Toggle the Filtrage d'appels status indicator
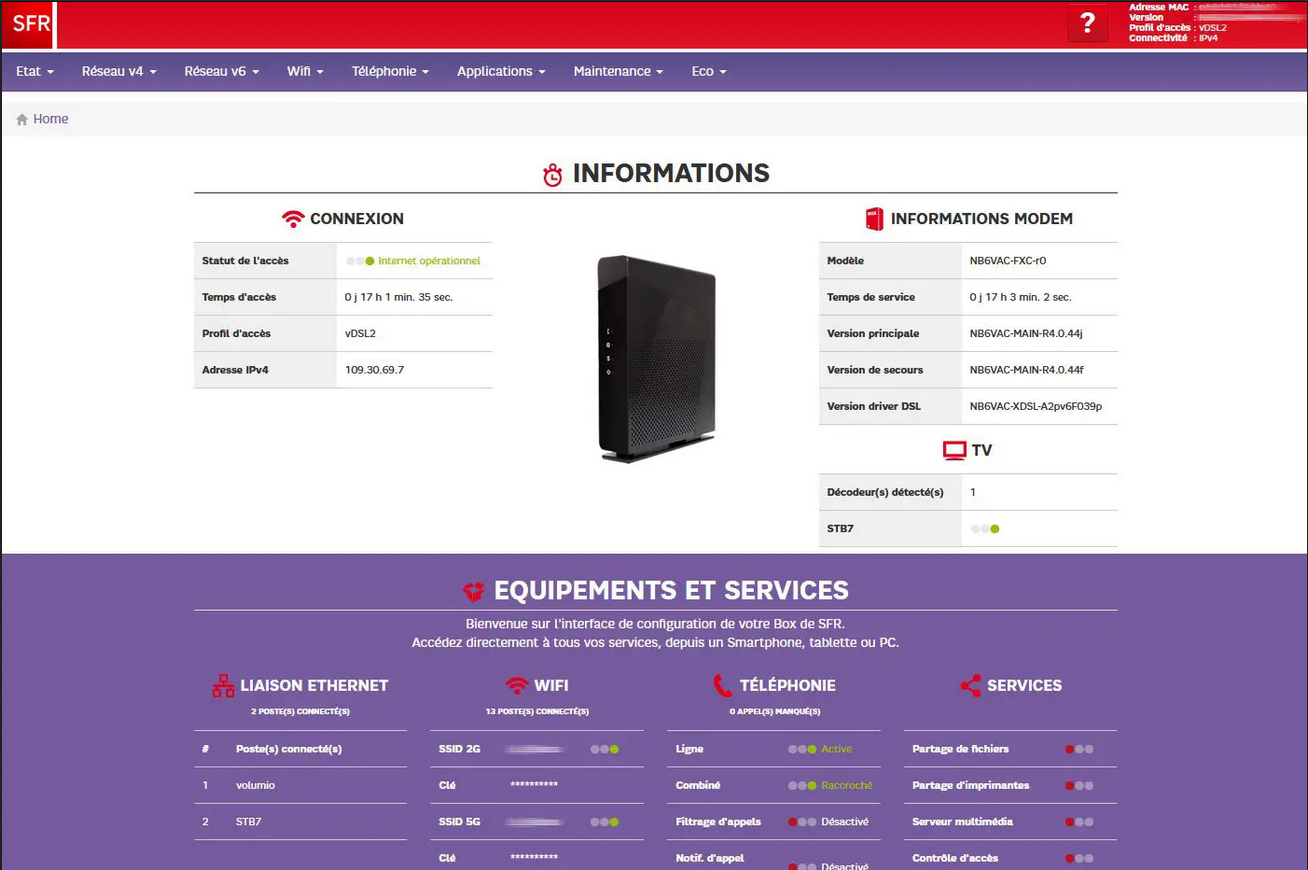Image resolution: width=1308 pixels, height=870 pixels. (802, 822)
